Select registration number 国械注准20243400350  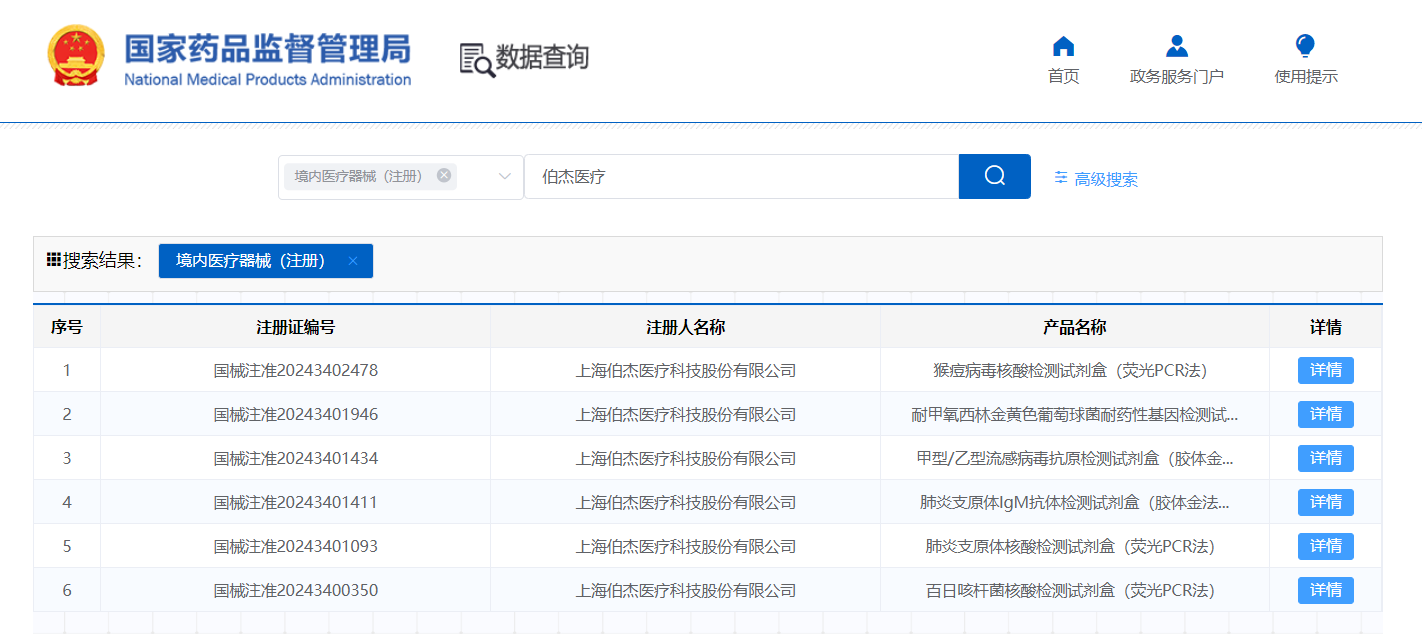coord(296,590)
